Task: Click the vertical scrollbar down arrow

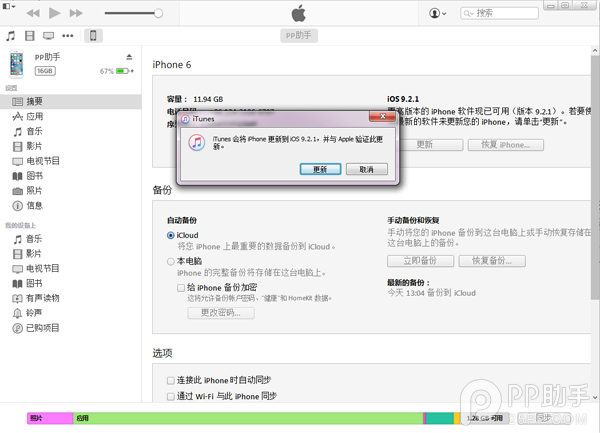Action: tap(595, 397)
